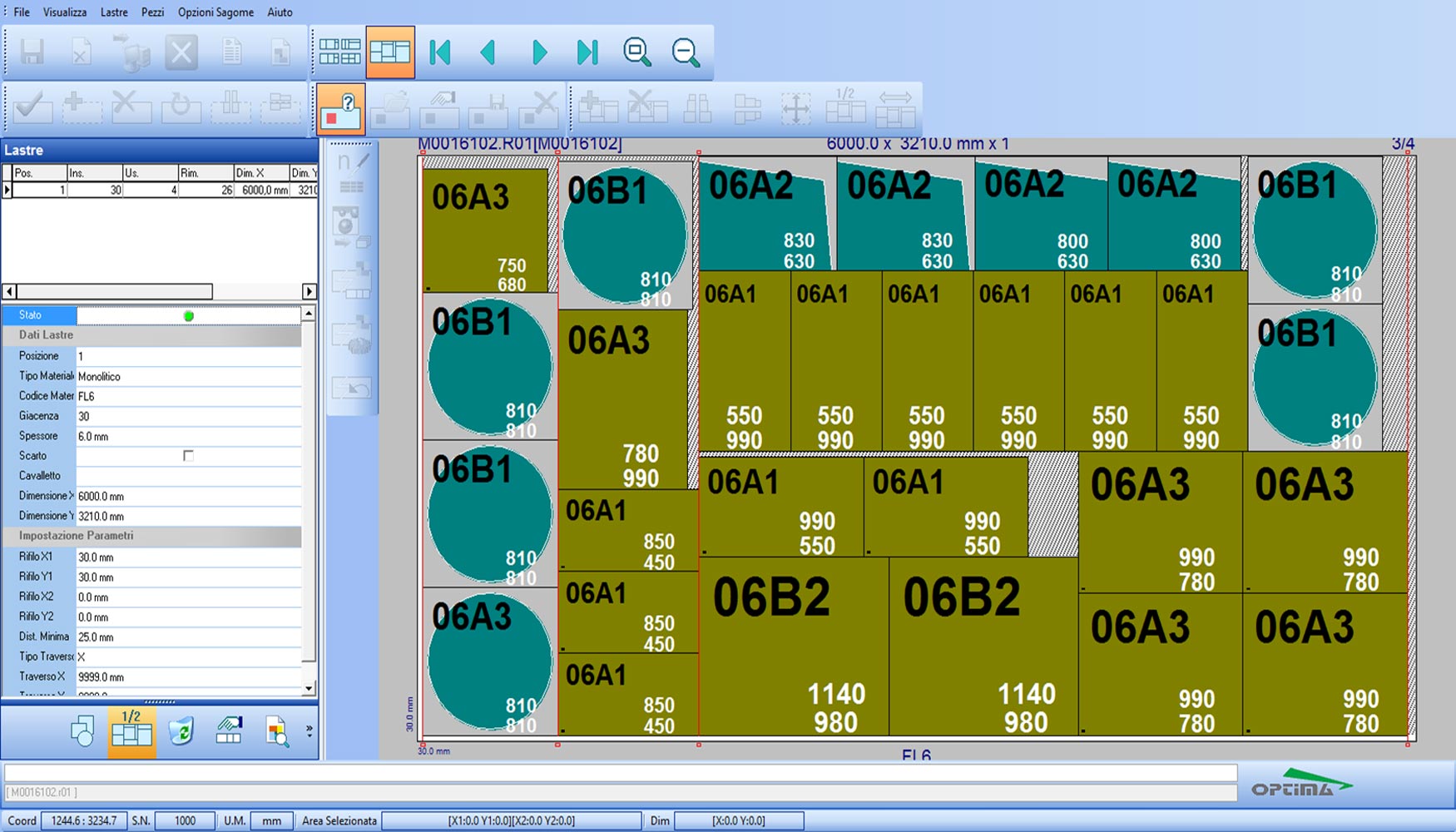Click the U.M. mm status field
The height and width of the screenshot is (832, 1456).
tap(271, 820)
